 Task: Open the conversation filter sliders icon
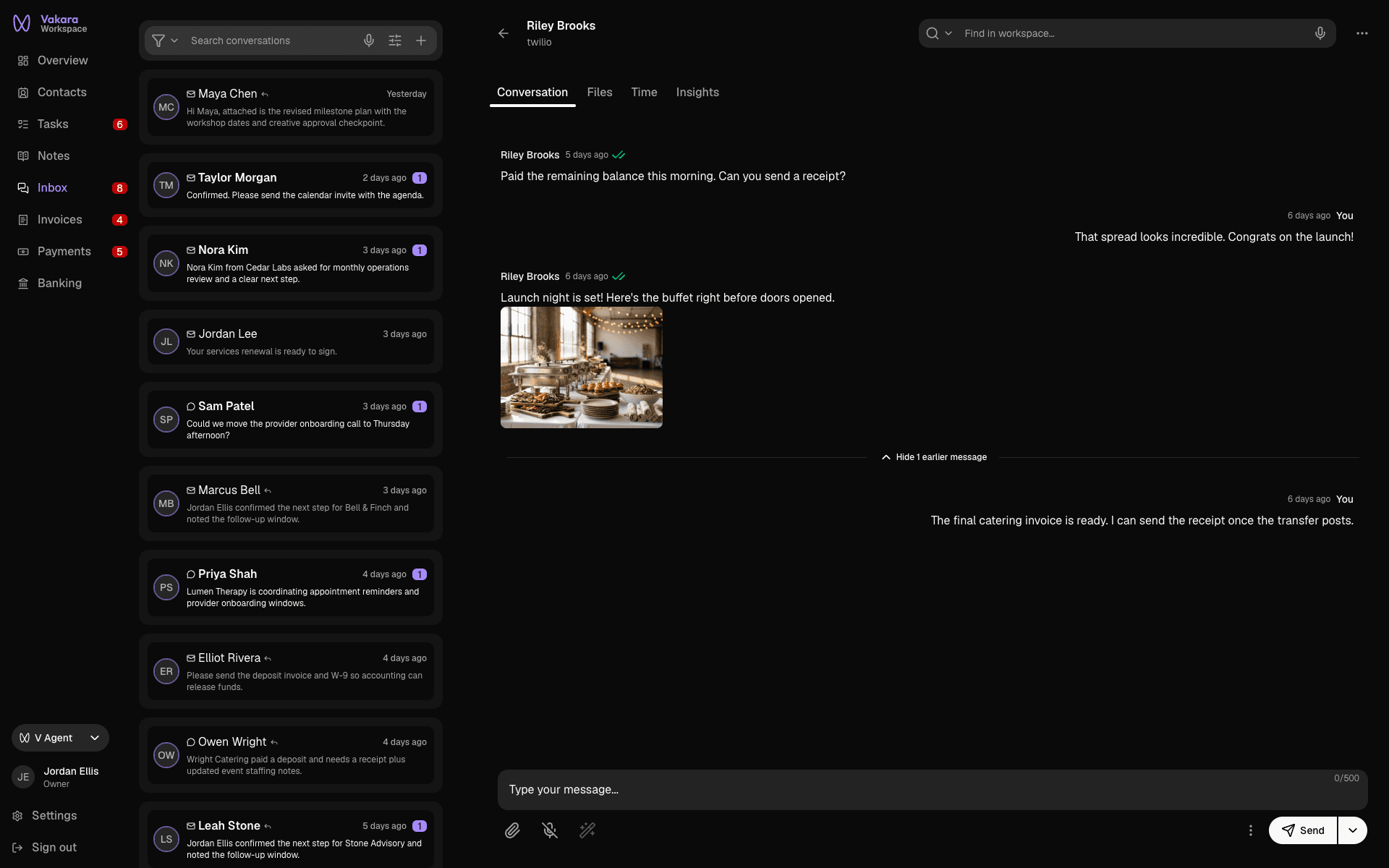(395, 41)
